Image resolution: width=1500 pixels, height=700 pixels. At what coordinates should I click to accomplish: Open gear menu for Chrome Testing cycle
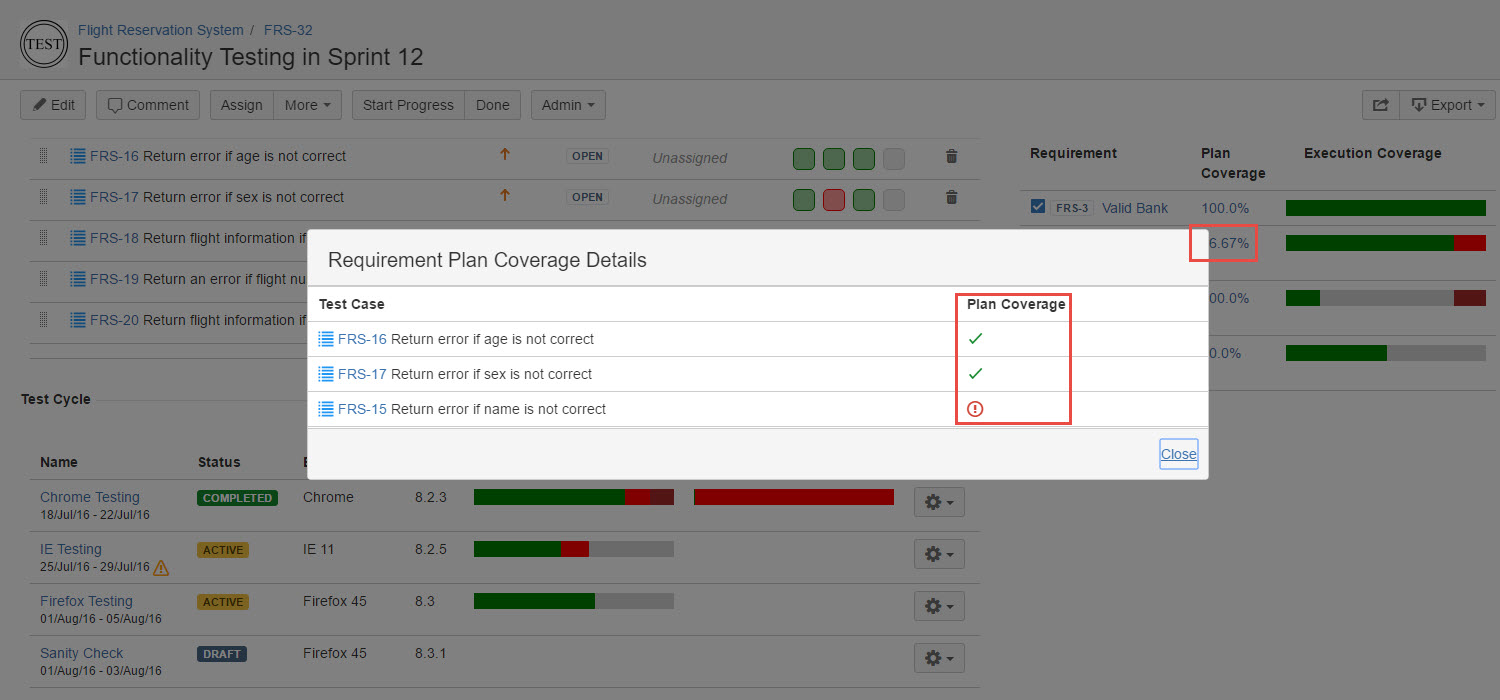938,502
